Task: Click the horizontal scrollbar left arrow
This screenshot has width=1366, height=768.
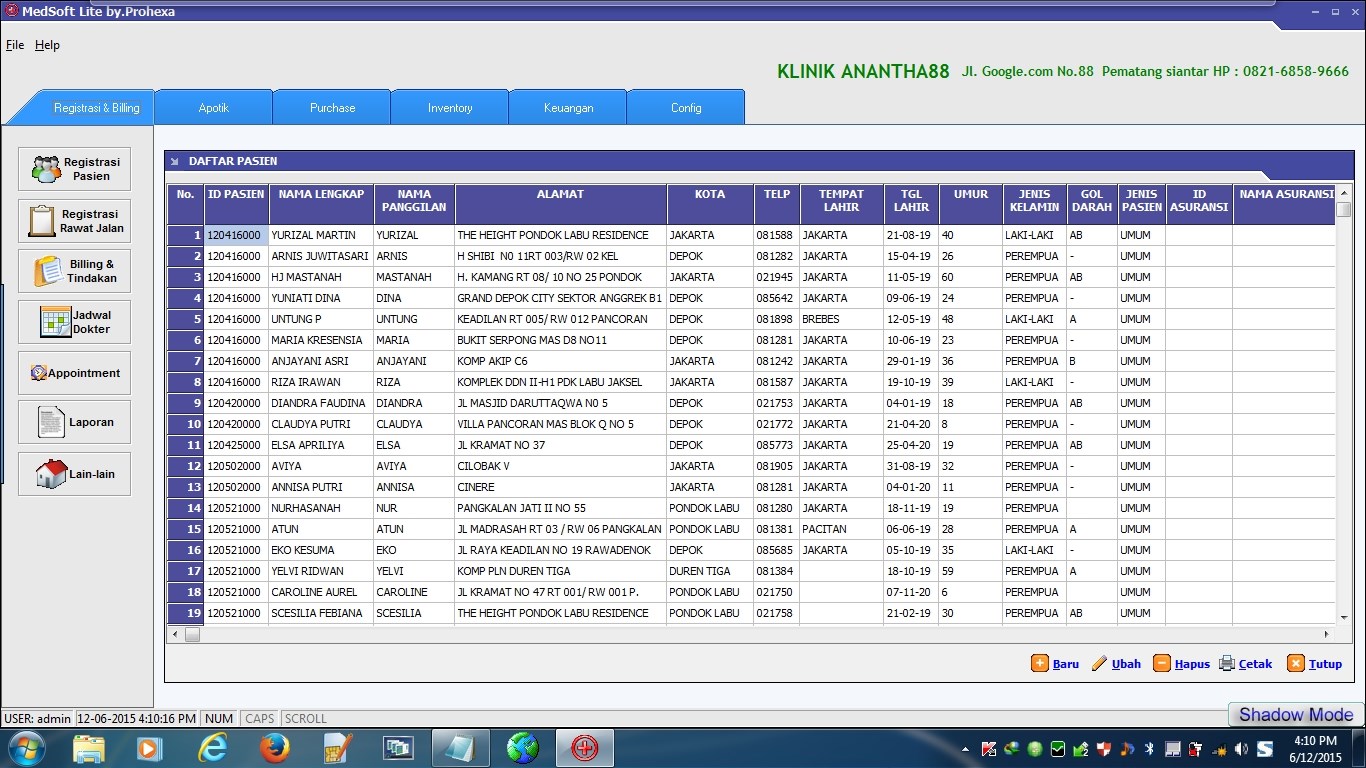Action: point(175,634)
